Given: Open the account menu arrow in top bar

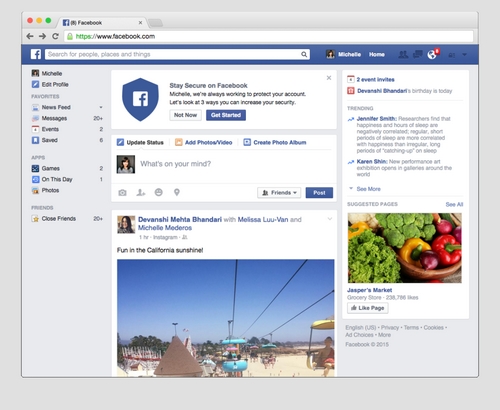Looking at the screenshot, I should pyautogui.click(x=464, y=55).
